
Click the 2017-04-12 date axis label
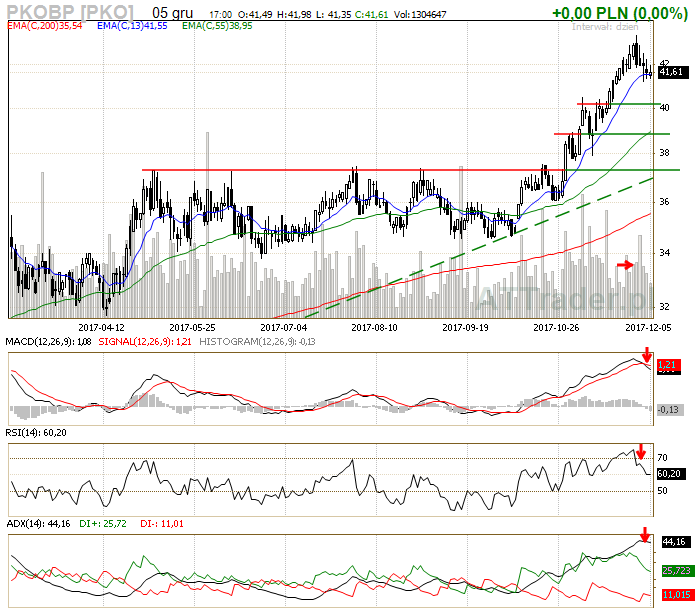point(101,328)
